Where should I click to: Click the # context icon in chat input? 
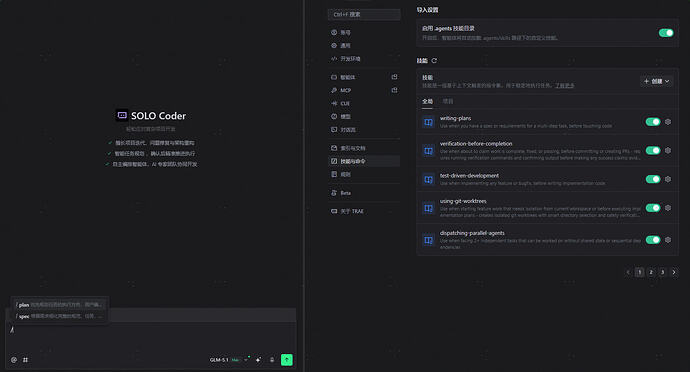pos(26,360)
